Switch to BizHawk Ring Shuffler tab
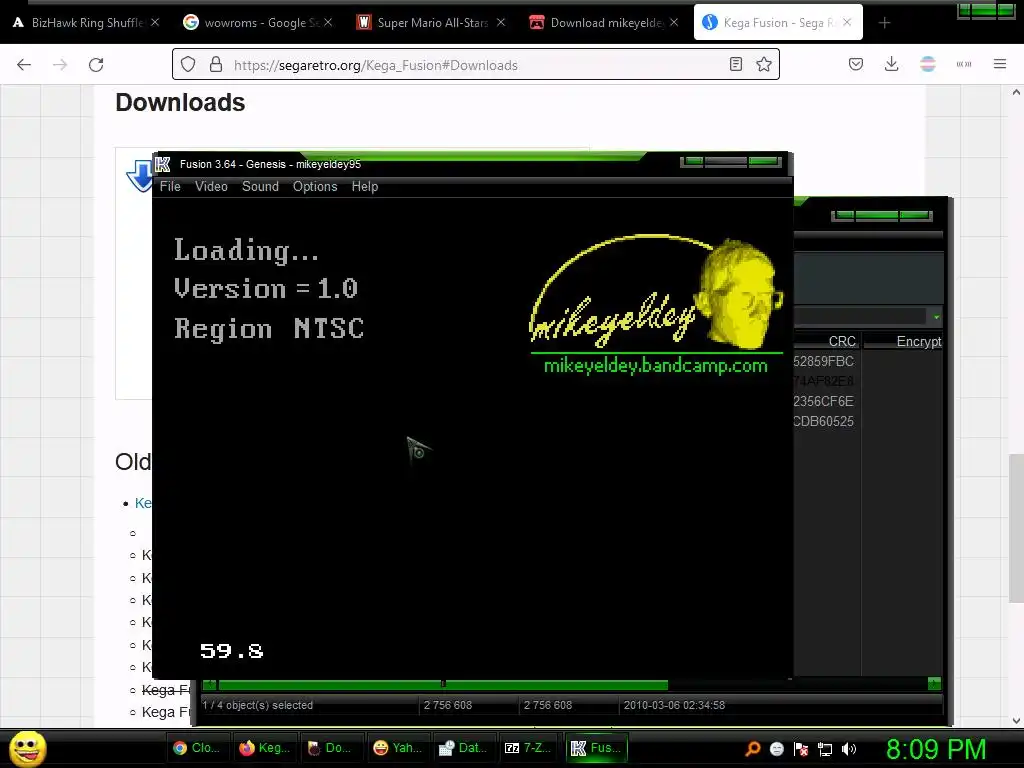 (x=86, y=23)
